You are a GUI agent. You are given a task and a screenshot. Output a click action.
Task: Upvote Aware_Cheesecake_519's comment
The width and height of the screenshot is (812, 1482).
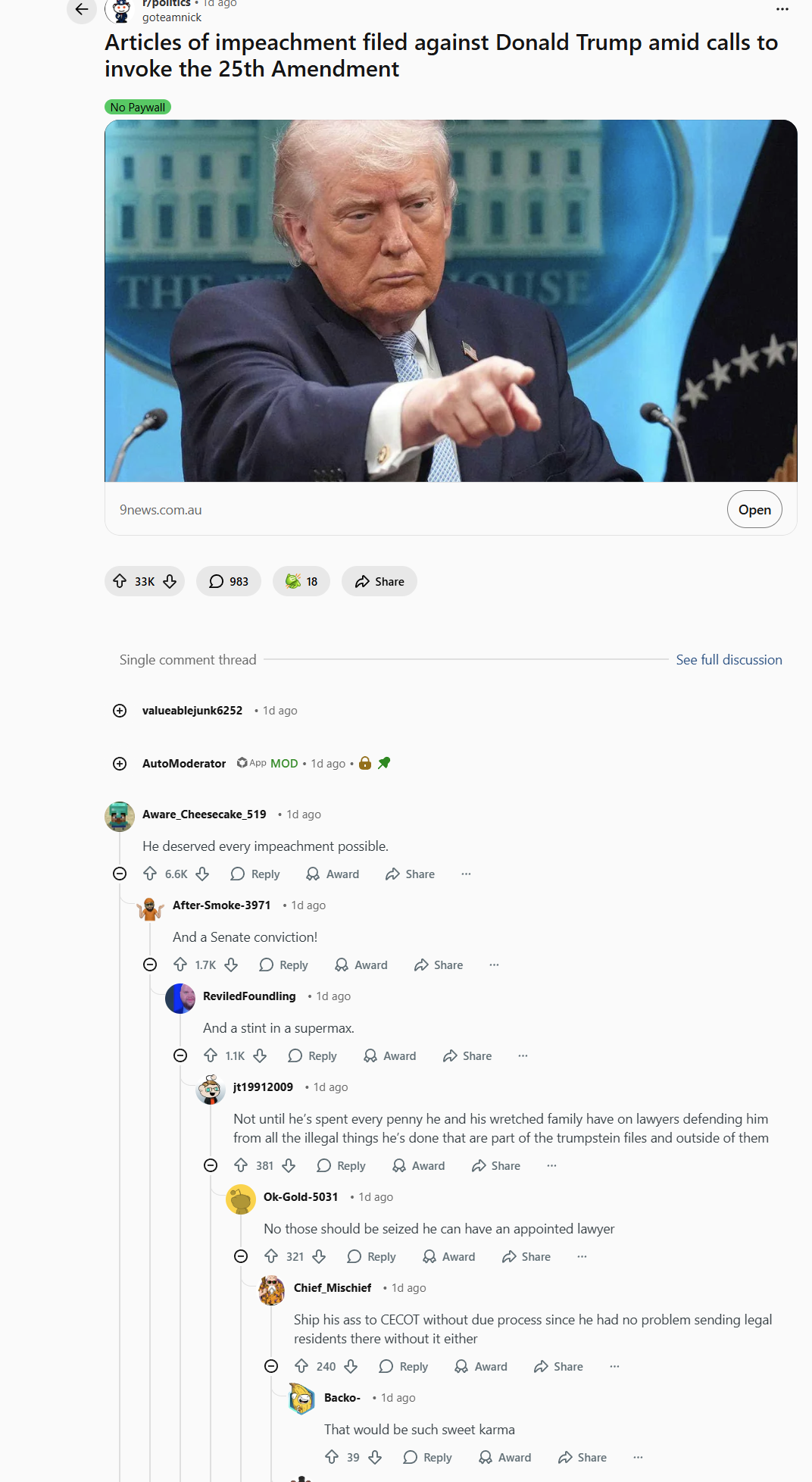click(150, 874)
